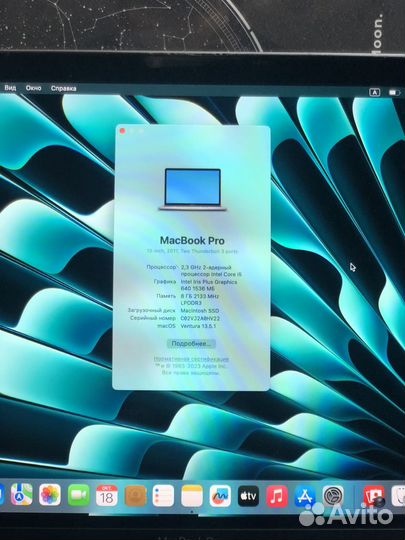
Task: Click the 'Память' label
Action: click(x=166, y=296)
